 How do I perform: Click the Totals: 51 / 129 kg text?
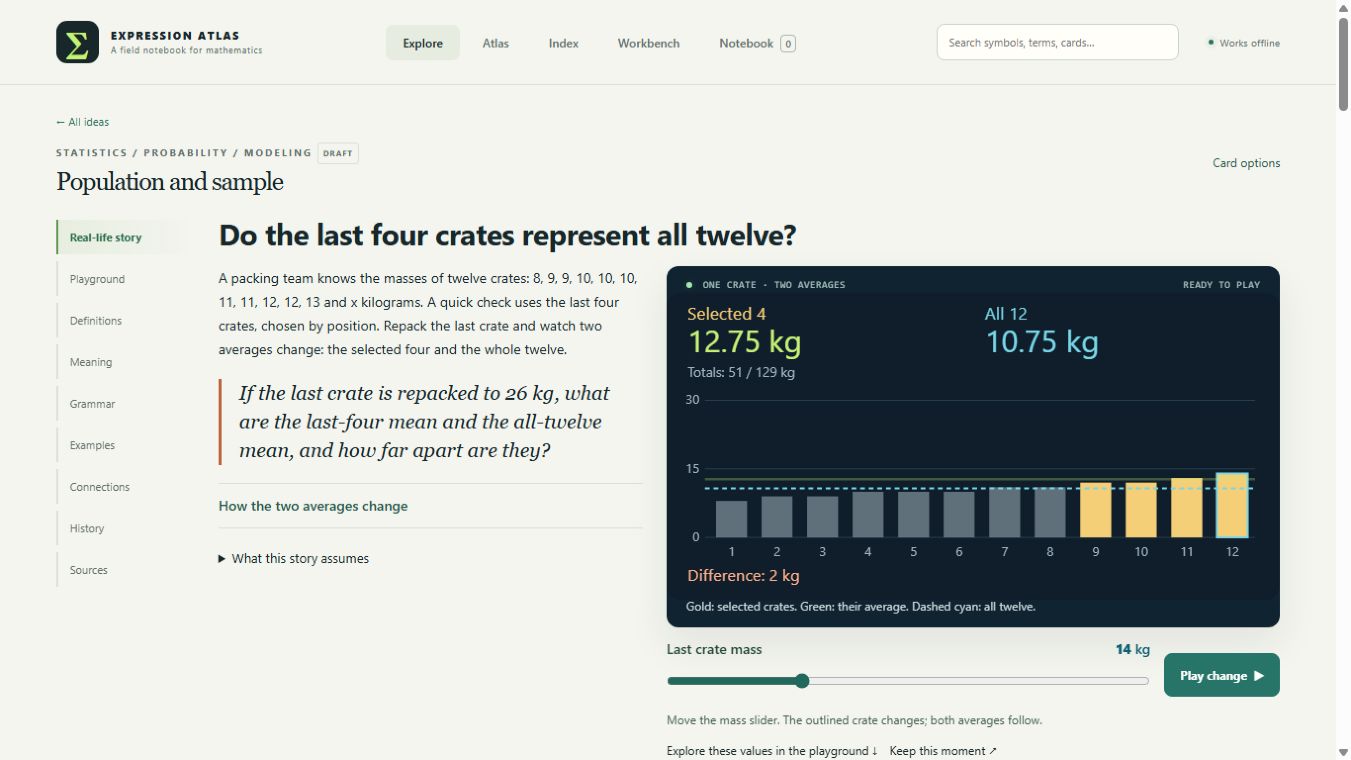[x=741, y=372]
